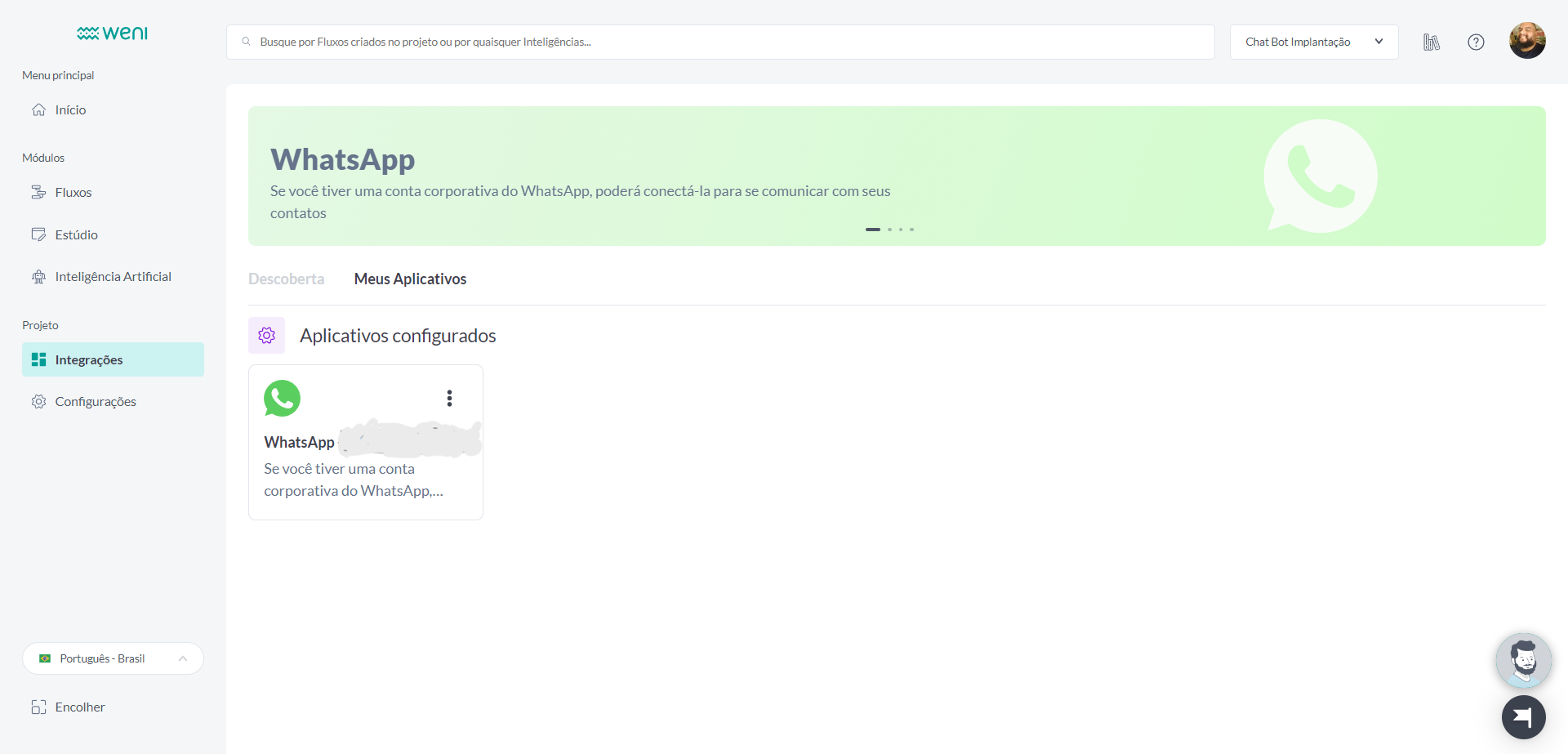Open the Integrações section
1568x754 pixels.
point(88,359)
